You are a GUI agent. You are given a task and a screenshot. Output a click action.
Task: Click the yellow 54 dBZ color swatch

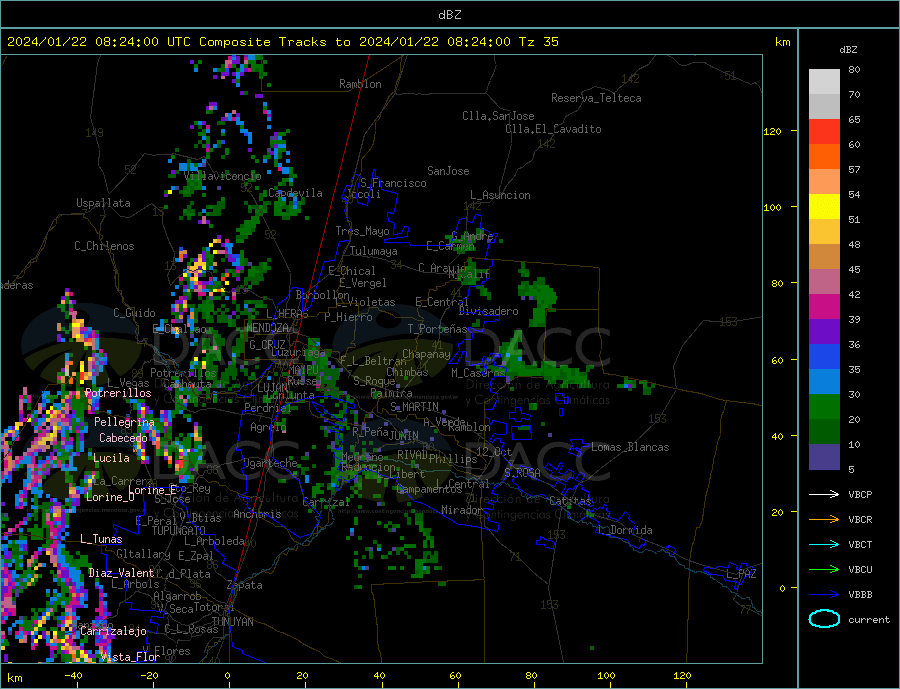pyautogui.click(x=824, y=207)
